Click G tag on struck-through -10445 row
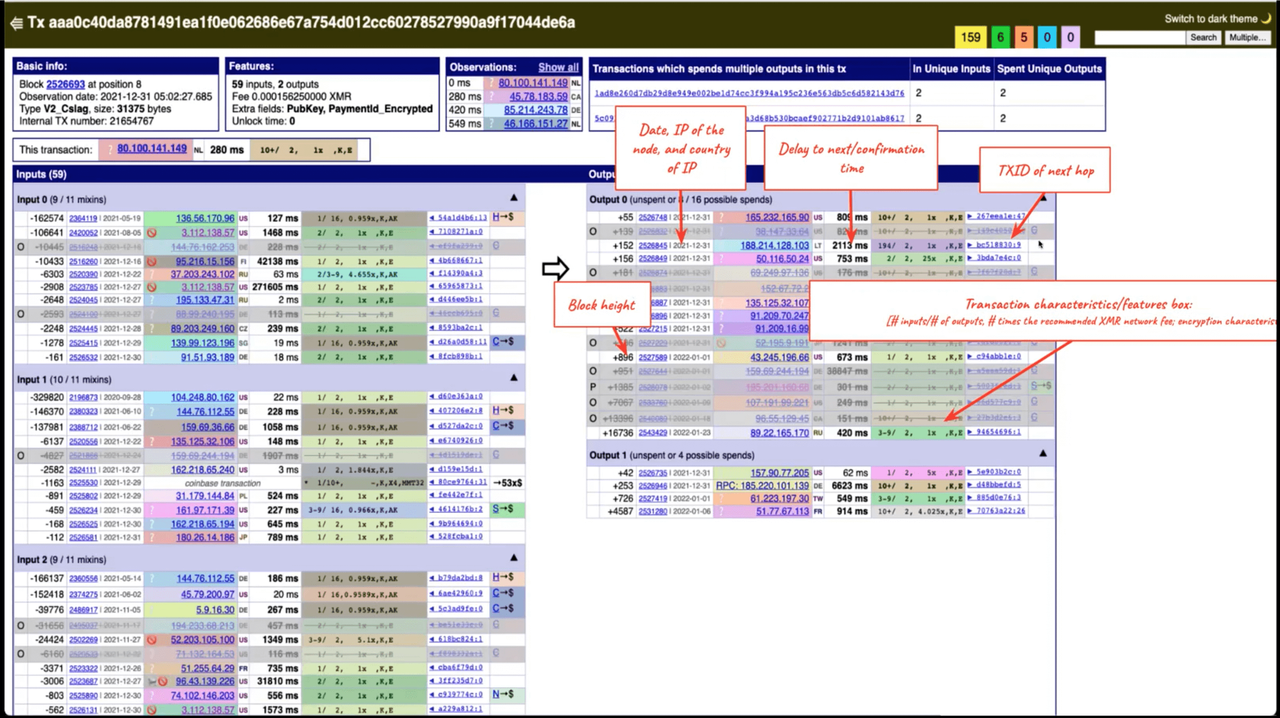Image resolution: width=1280 pixels, height=718 pixels. coord(495,246)
